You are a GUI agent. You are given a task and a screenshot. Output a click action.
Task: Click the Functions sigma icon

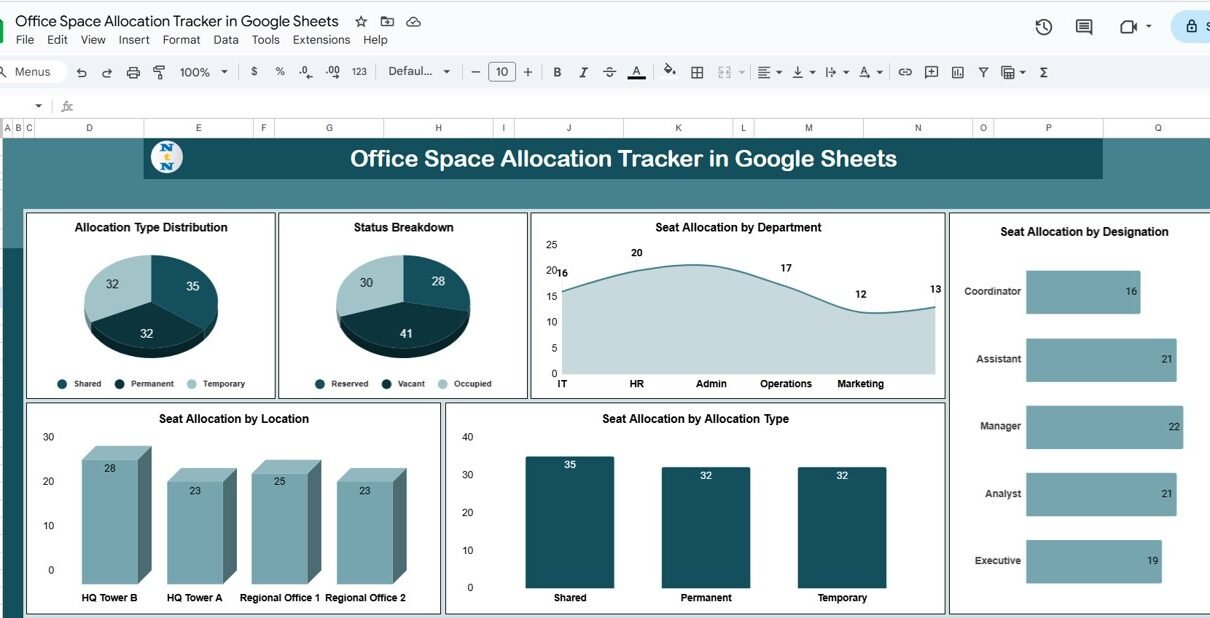1043,72
